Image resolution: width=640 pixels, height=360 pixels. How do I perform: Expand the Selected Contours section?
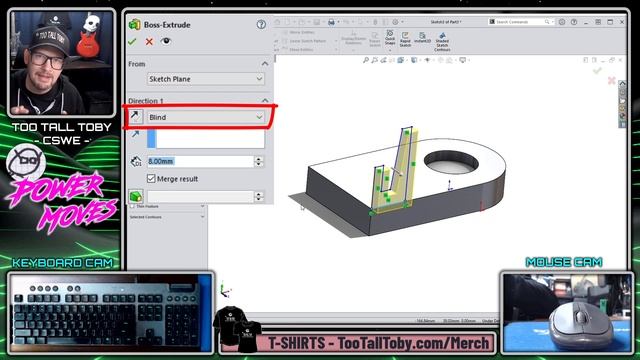(202, 217)
